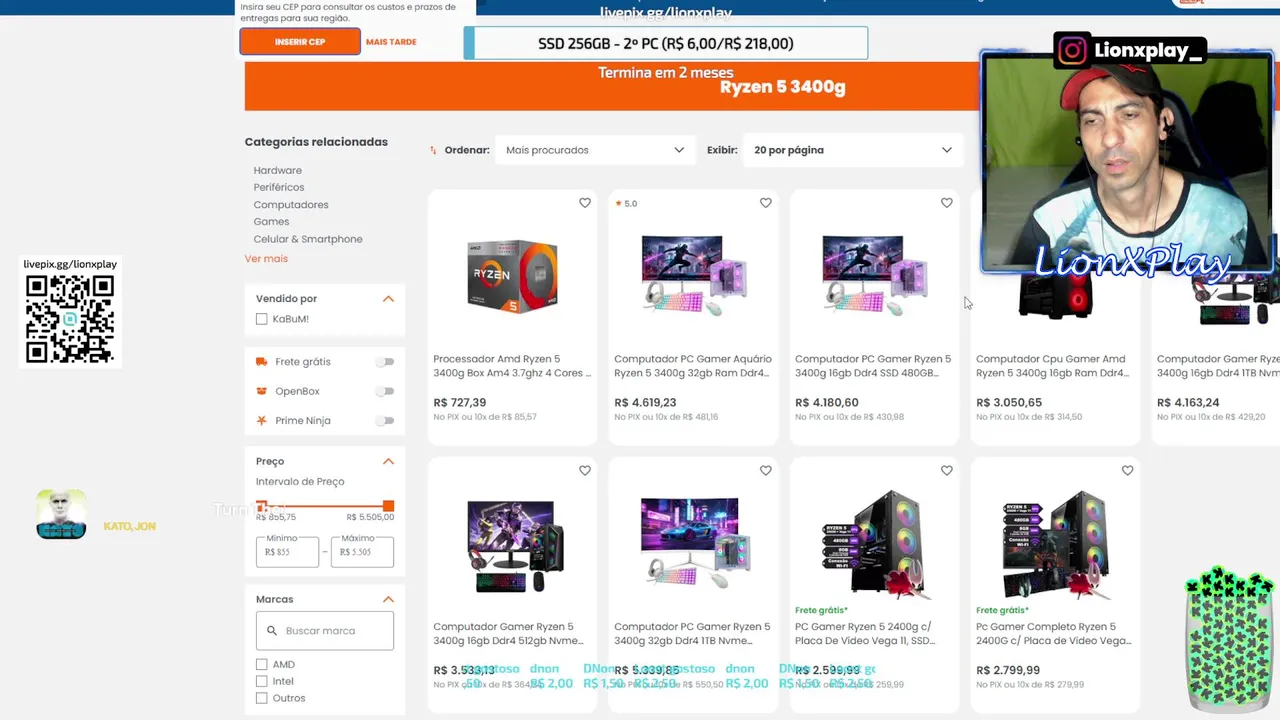Open the Hardware category
This screenshot has height=720, width=1280.
coord(278,171)
